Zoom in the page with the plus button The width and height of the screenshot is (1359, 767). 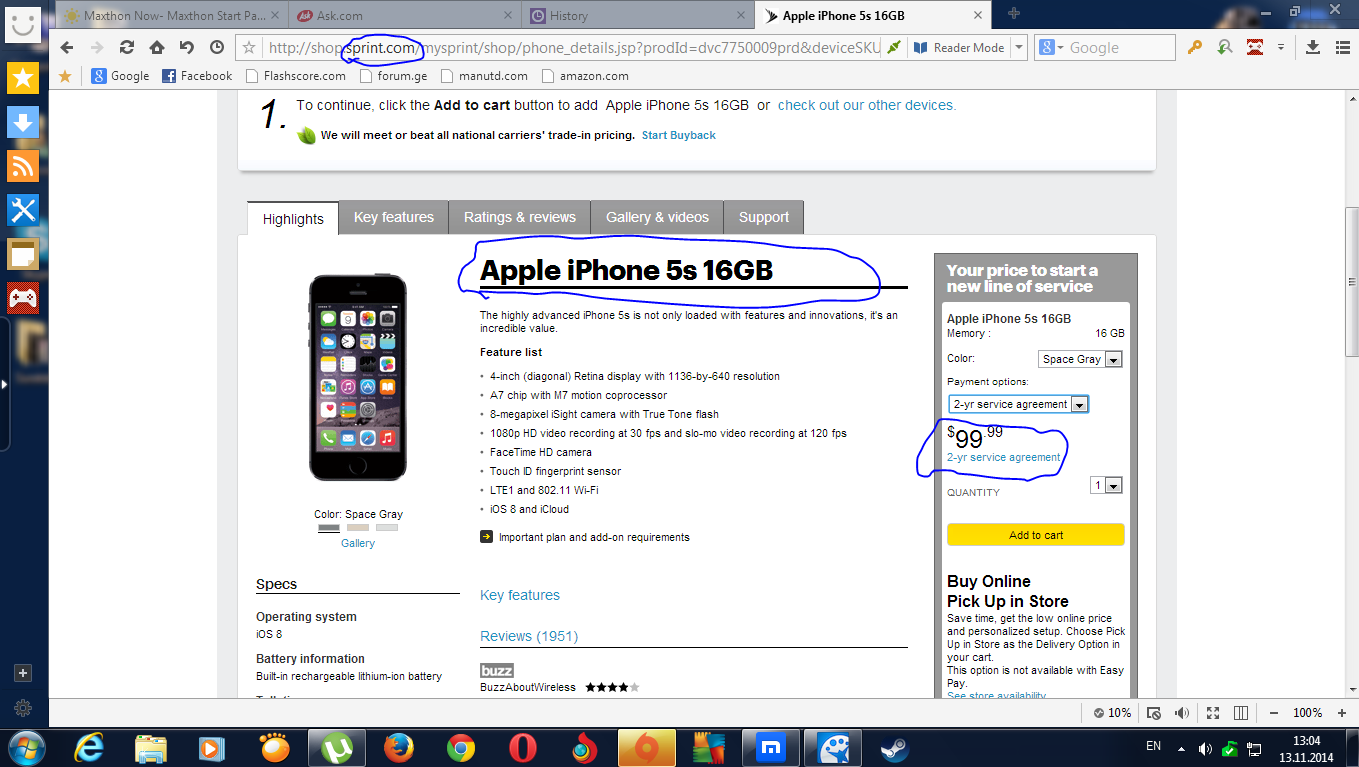(x=1342, y=713)
